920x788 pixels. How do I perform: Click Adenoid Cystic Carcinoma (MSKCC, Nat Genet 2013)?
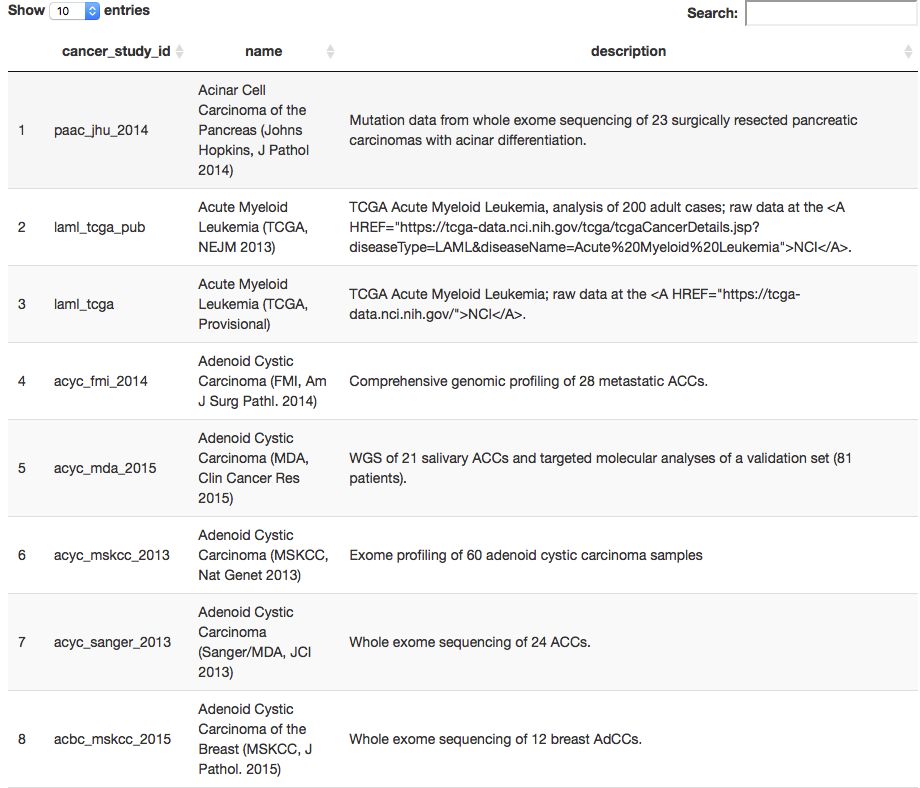263,555
